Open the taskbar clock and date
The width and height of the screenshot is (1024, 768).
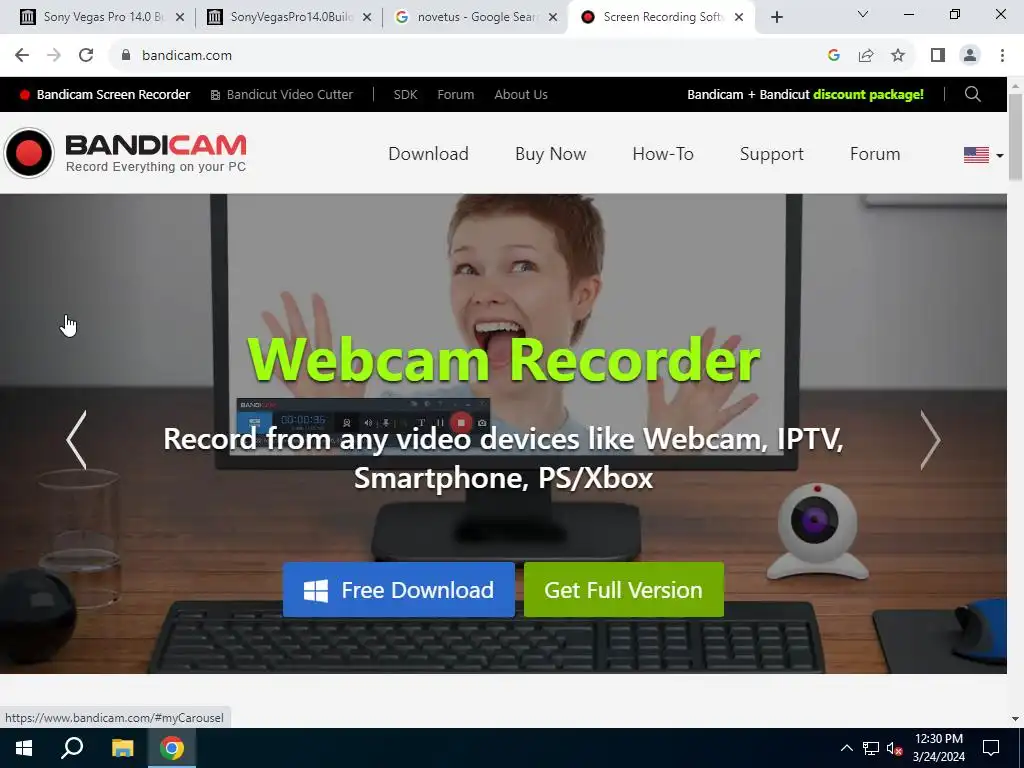(x=938, y=748)
